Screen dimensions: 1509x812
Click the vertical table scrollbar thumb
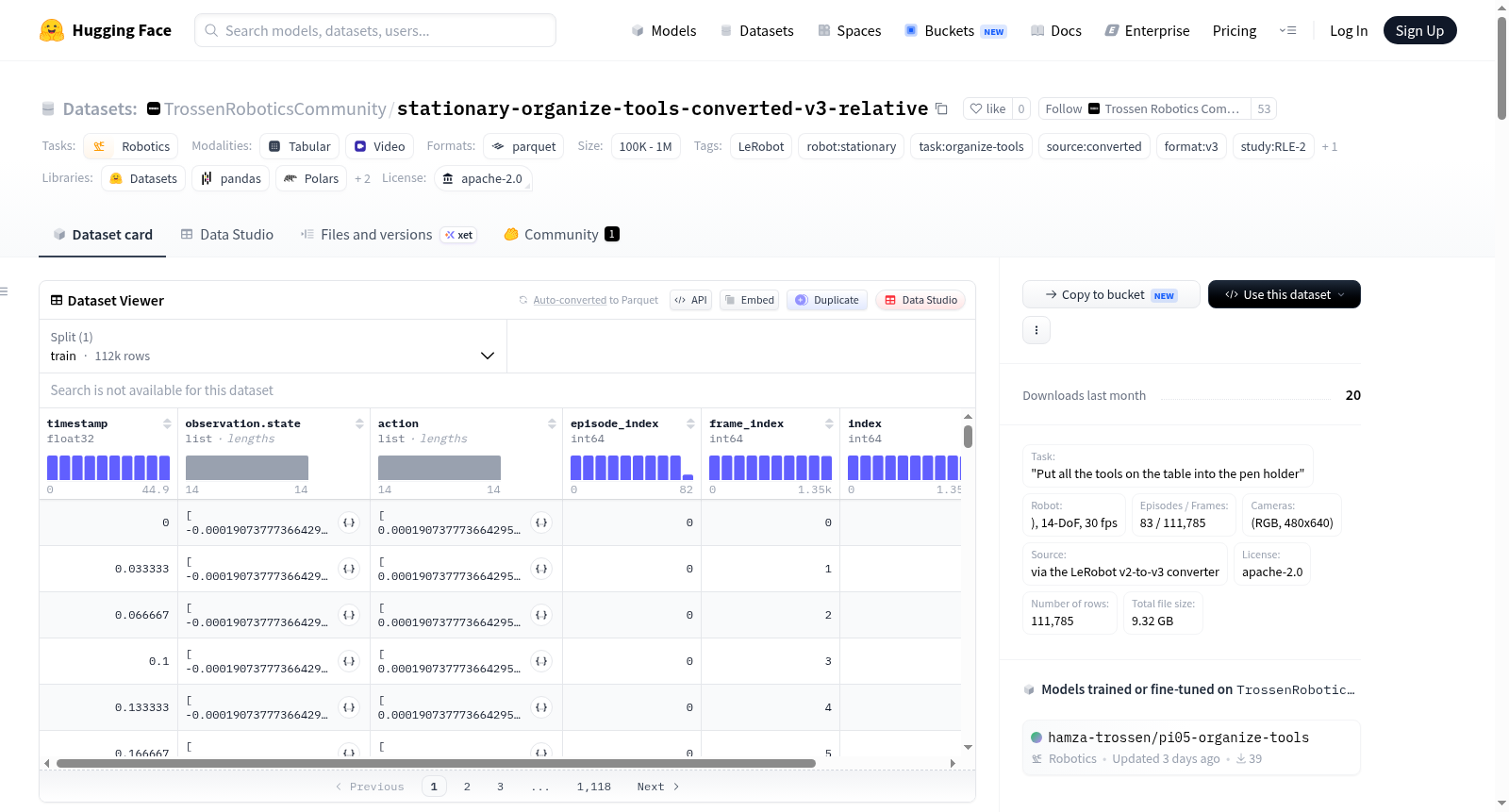tap(968, 437)
